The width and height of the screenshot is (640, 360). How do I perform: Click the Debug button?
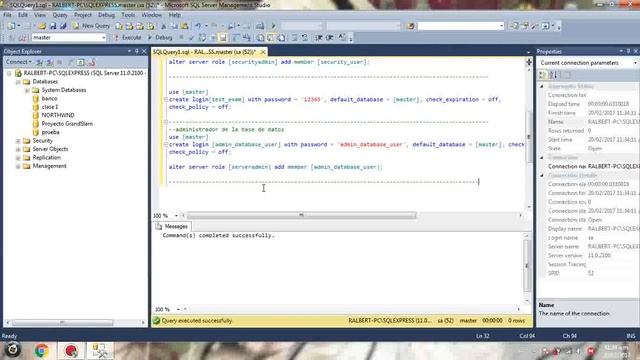coord(160,38)
